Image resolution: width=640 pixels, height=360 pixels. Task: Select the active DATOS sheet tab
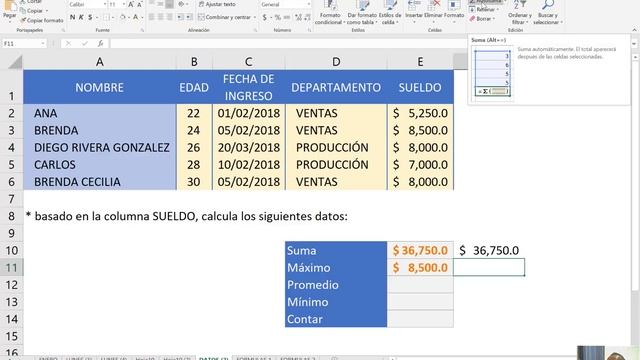coord(214,358)
